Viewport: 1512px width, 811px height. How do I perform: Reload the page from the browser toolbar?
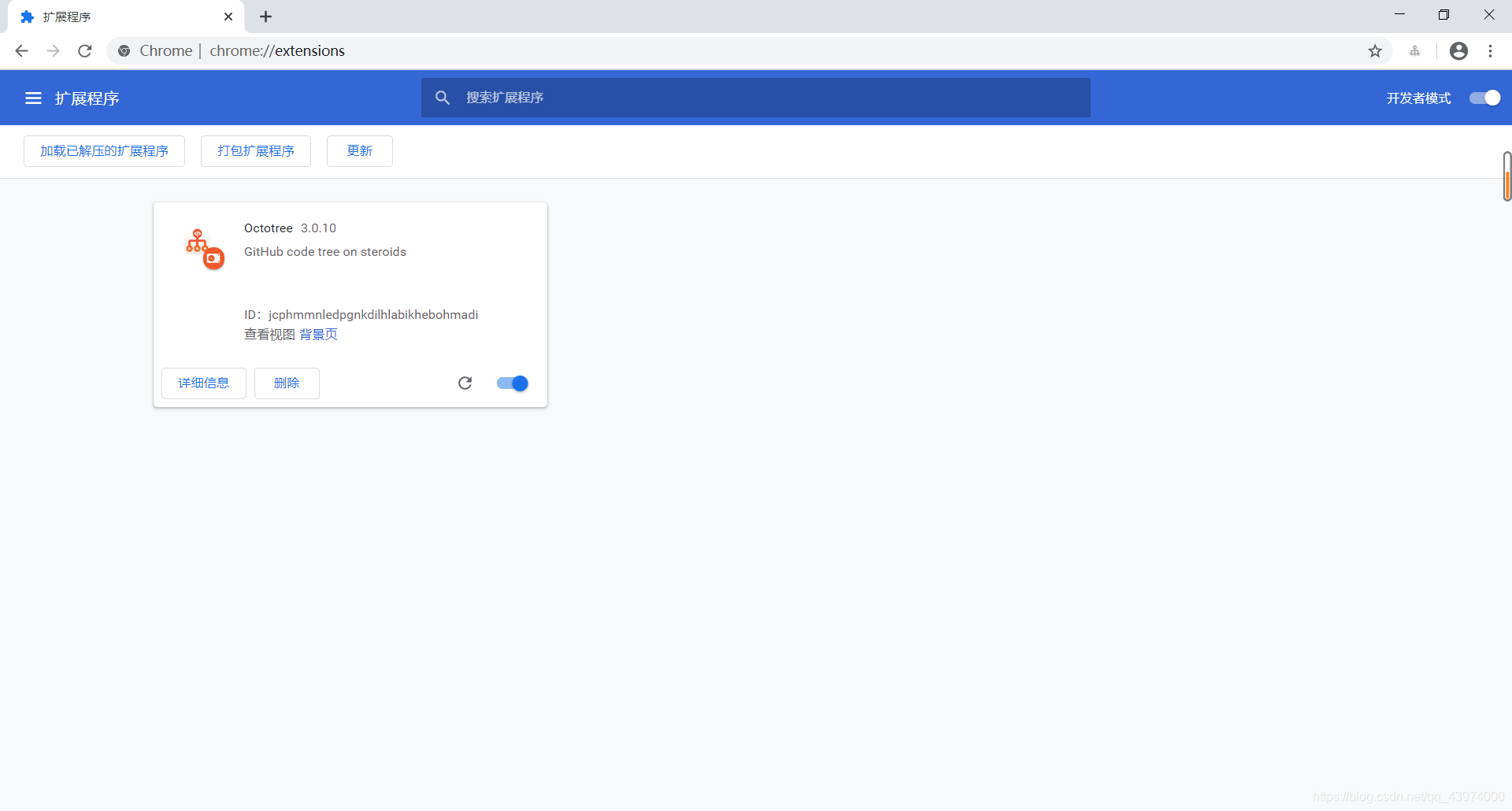coord(85,51)
